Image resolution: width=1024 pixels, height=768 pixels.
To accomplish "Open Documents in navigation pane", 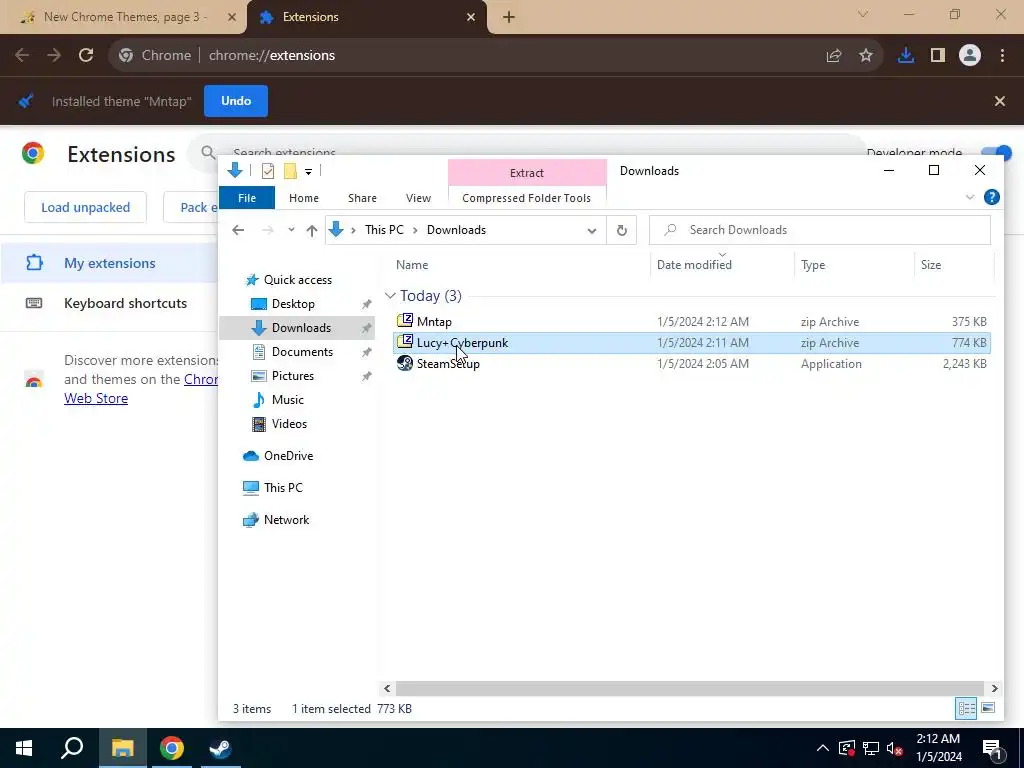I will click(302, 352).
